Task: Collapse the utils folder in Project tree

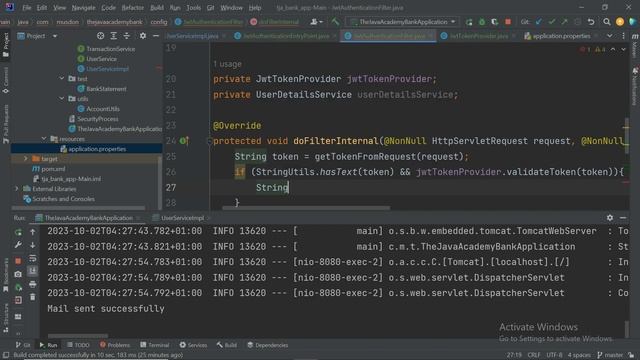Action: tap(62, 98)
